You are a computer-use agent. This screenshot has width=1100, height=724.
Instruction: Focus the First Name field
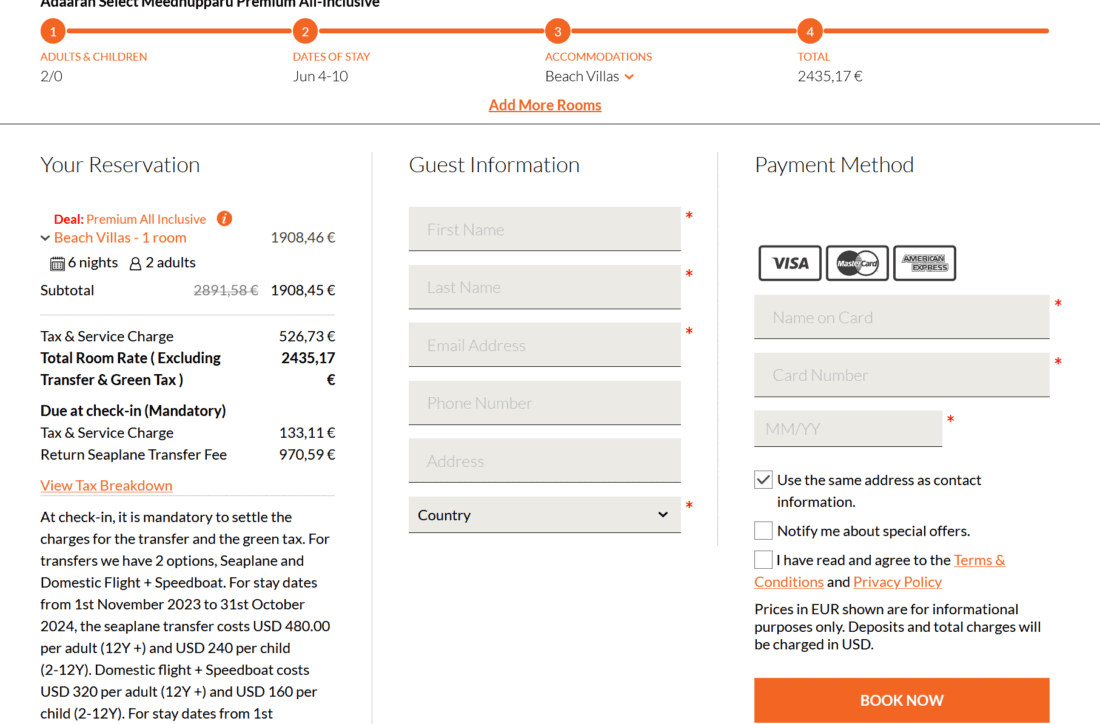point(544,229)
